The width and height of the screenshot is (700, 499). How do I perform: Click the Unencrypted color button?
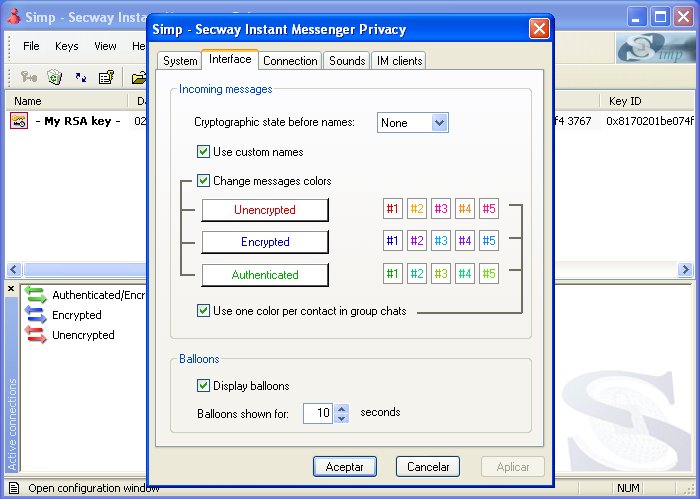pyautogui.click(x=265, y=210)
